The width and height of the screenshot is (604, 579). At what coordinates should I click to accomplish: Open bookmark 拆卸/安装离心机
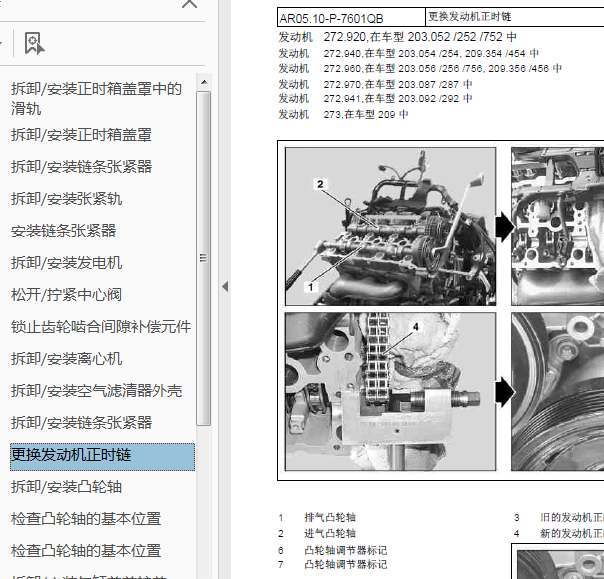(x=66, y=359)
